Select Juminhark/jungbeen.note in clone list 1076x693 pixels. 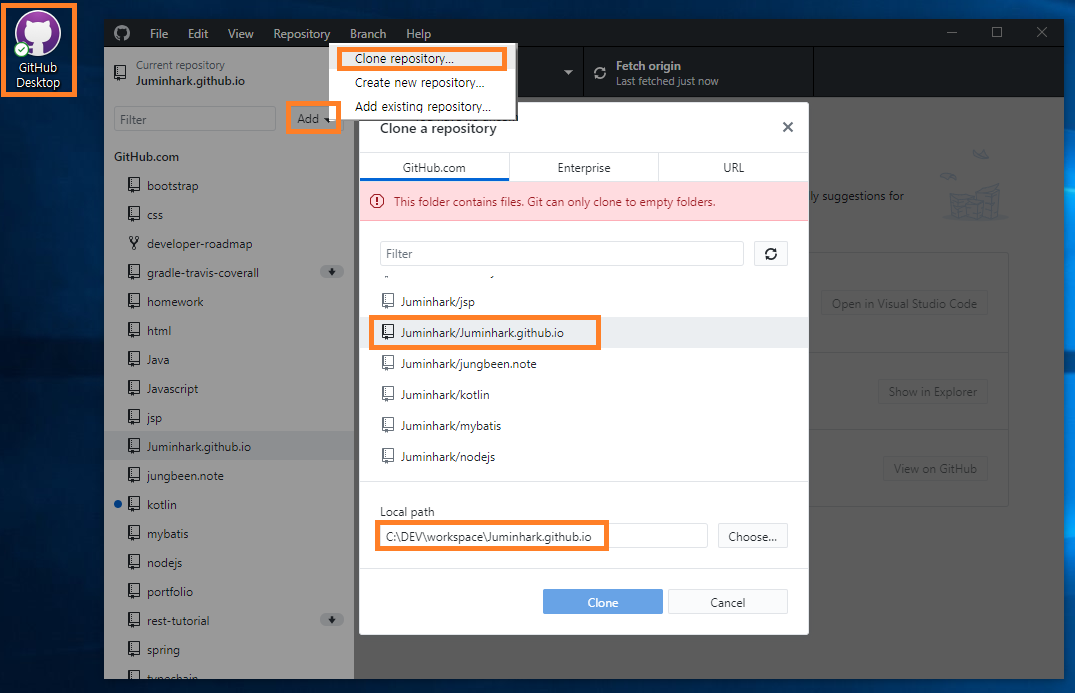(x=584, y=363)
